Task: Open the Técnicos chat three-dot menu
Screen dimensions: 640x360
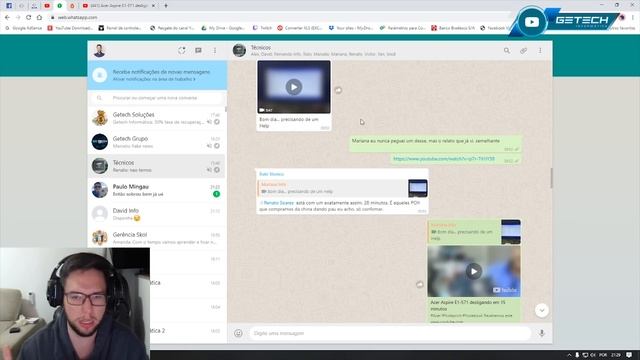Action: coord(540,51)
